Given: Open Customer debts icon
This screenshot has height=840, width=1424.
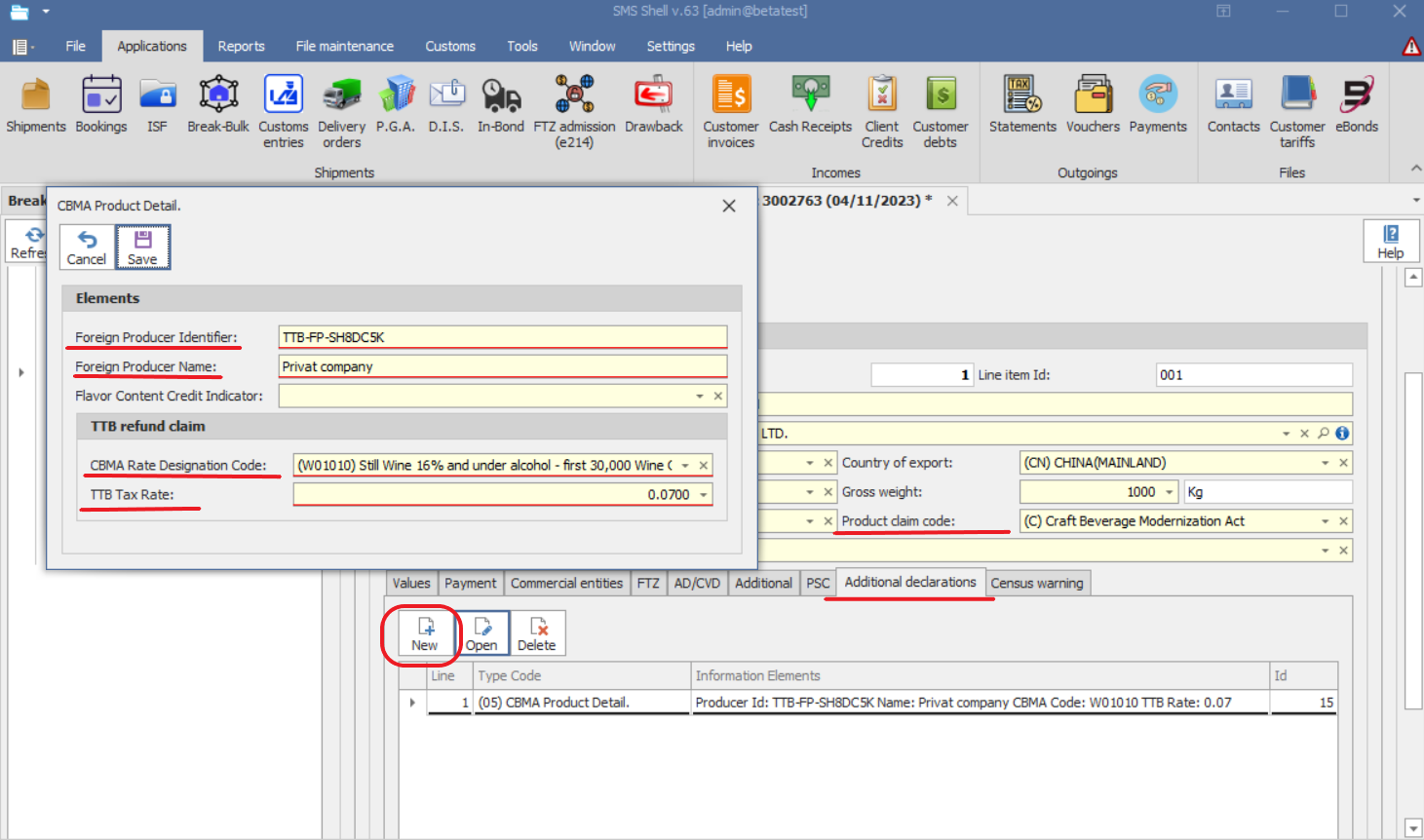Looking at the screenshot, I should point(941,112).
